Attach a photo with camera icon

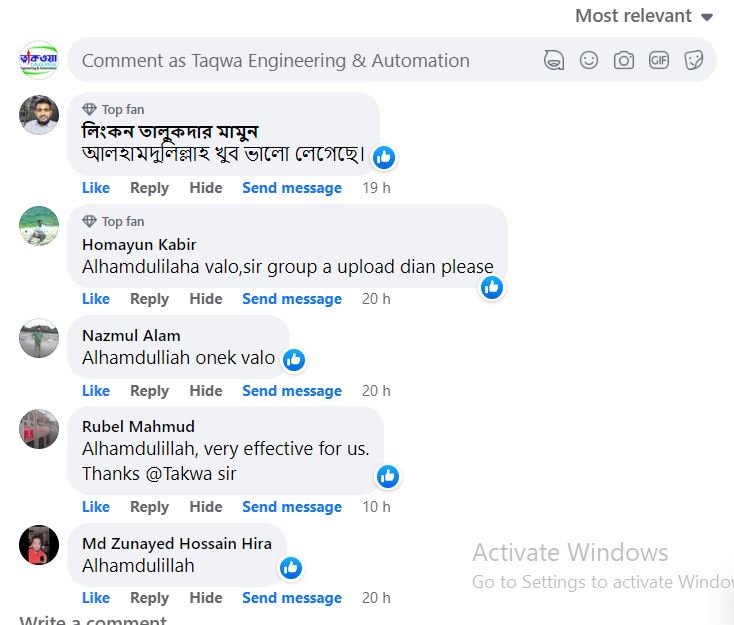tap(624, 60)
